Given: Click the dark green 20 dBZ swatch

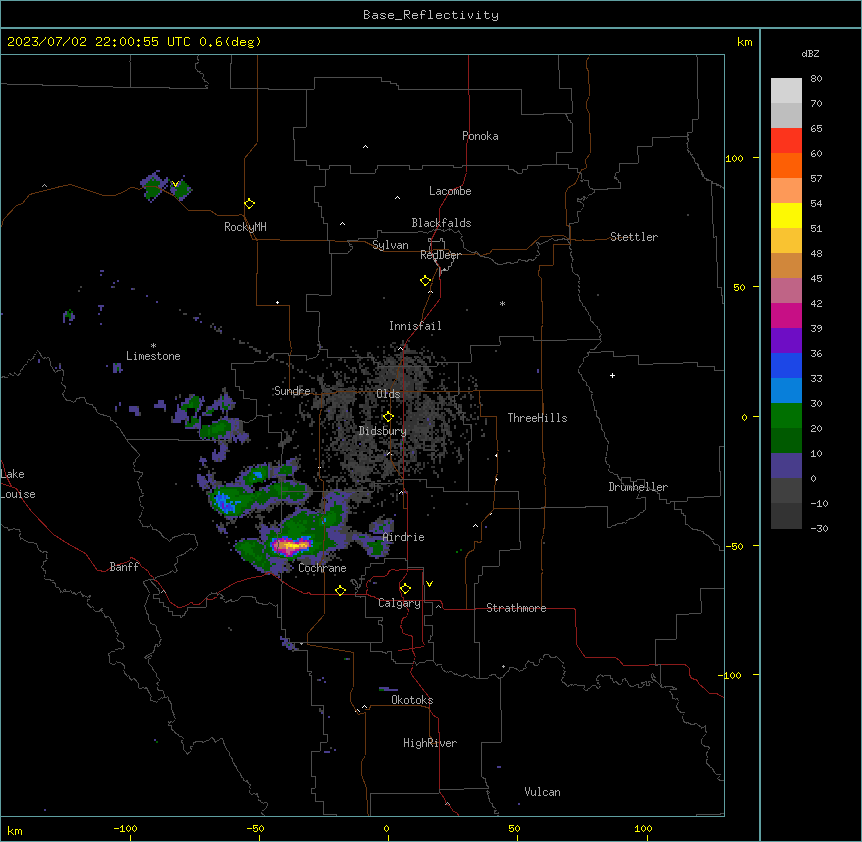Looking at the screenshot, I should click(786, 441).
